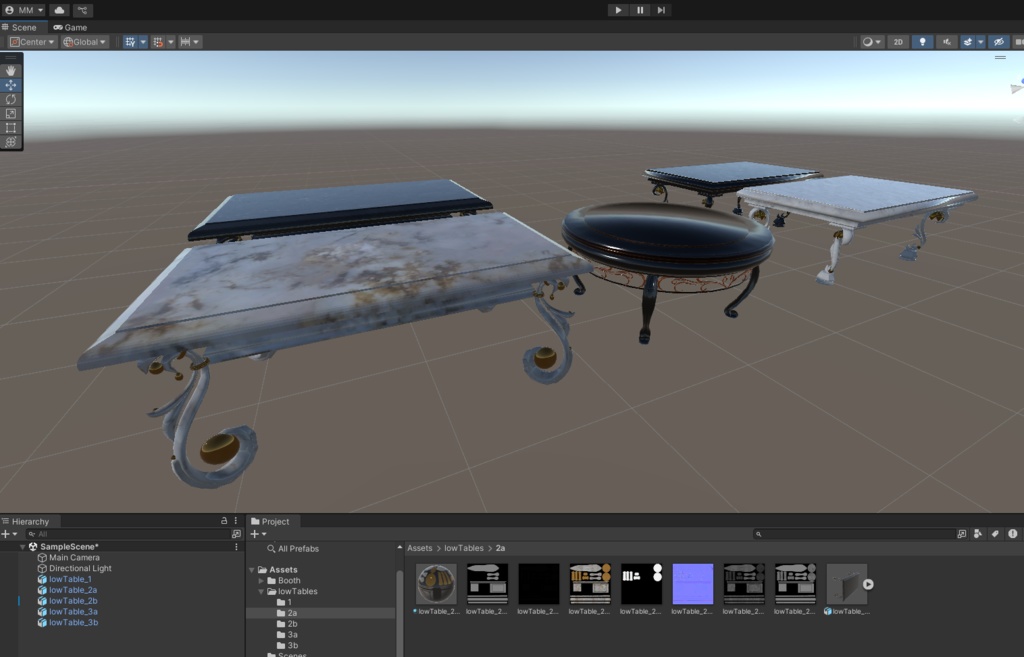This screenshot has width=1024, height=657.
Task: Toggle grid snapping icon
Action: tap(131, 42)
